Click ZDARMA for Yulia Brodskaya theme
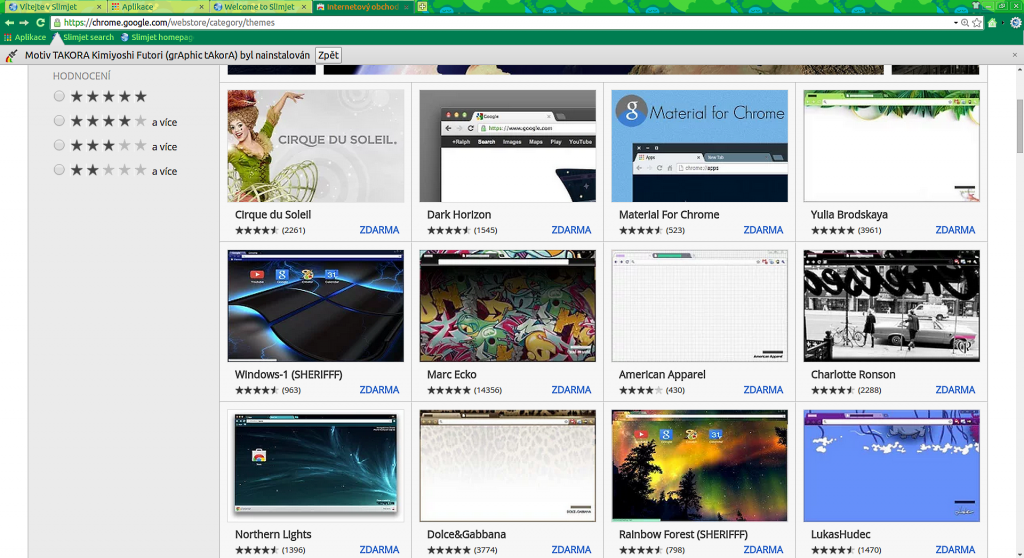This screenshot has height=558, width=1024. [x=955, y=230]
